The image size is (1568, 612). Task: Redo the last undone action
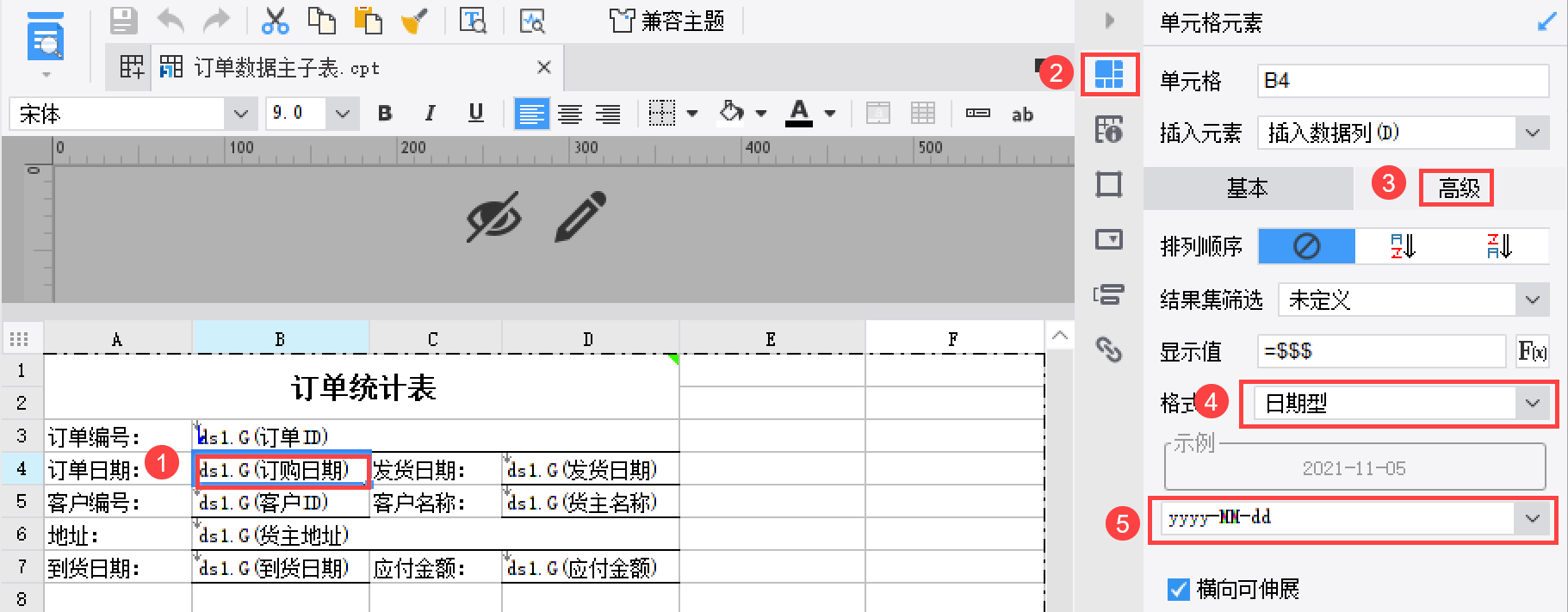(x=216, y=20)
